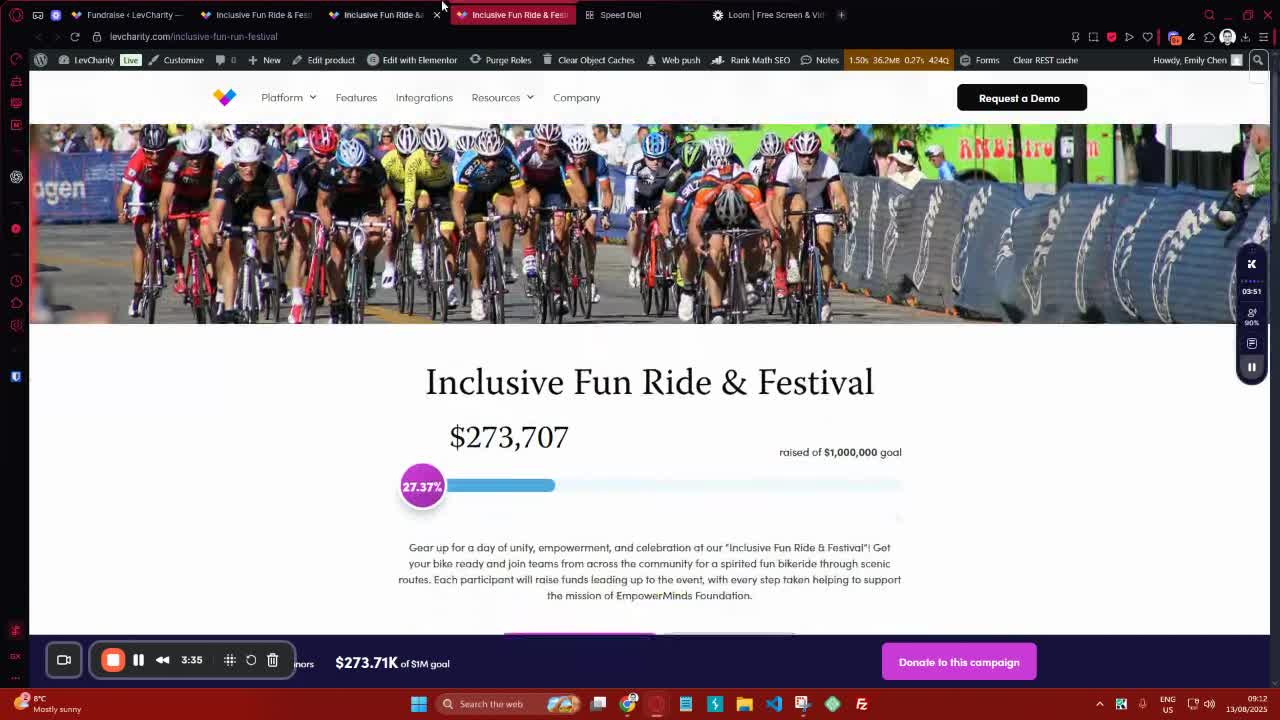The image size is (1280, 720).
Task: Toggle the camera in Loom controls
Action: coord(64,660)
